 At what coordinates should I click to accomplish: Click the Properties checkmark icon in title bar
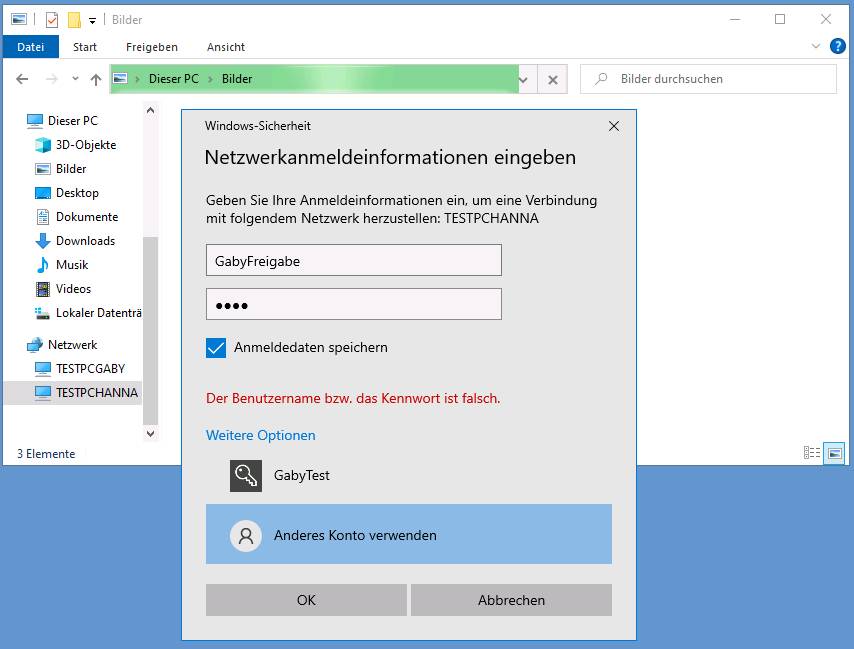point(52,20)
